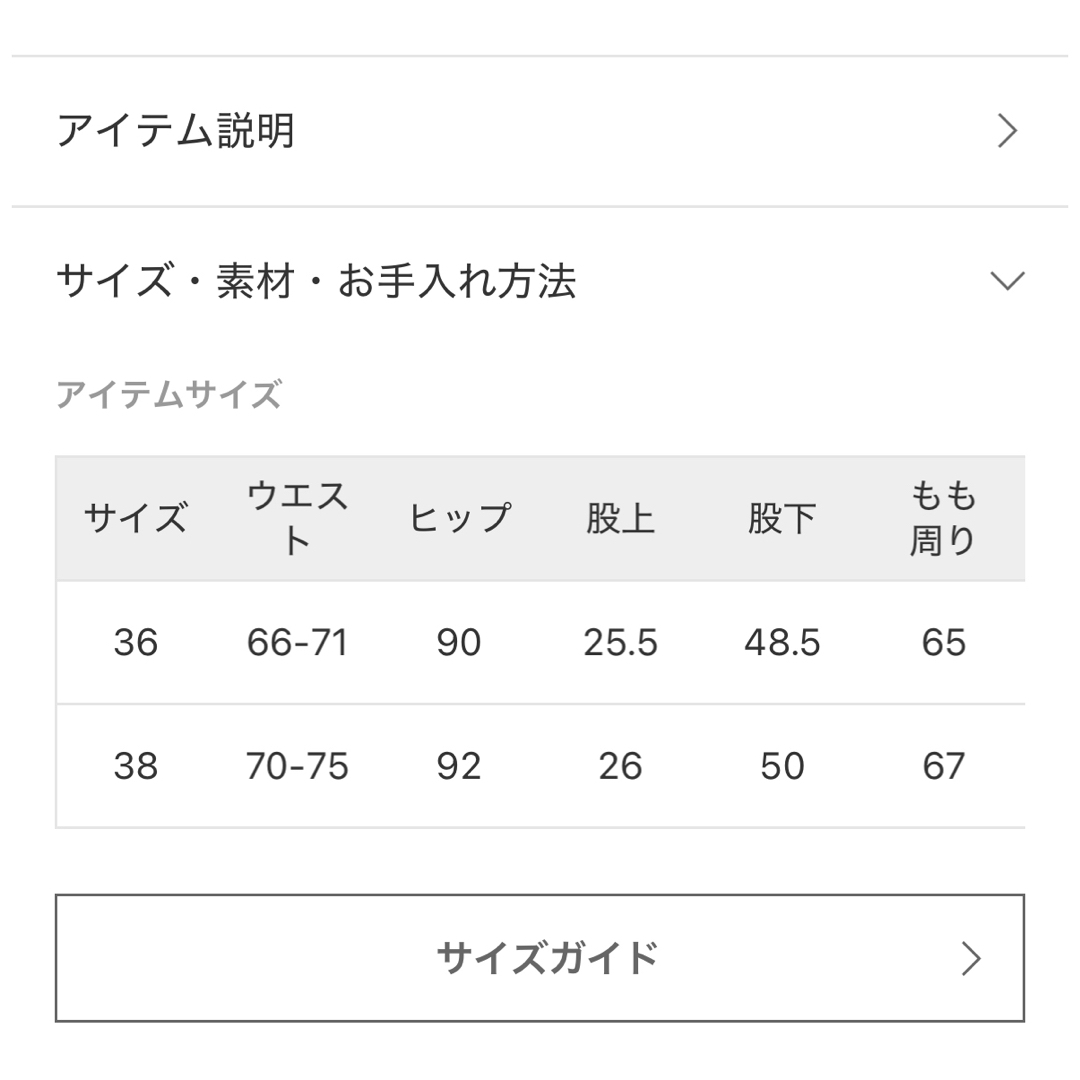Select the 67 thigh measurement cell
The image size is (1080, 1080).
point(943,766)
